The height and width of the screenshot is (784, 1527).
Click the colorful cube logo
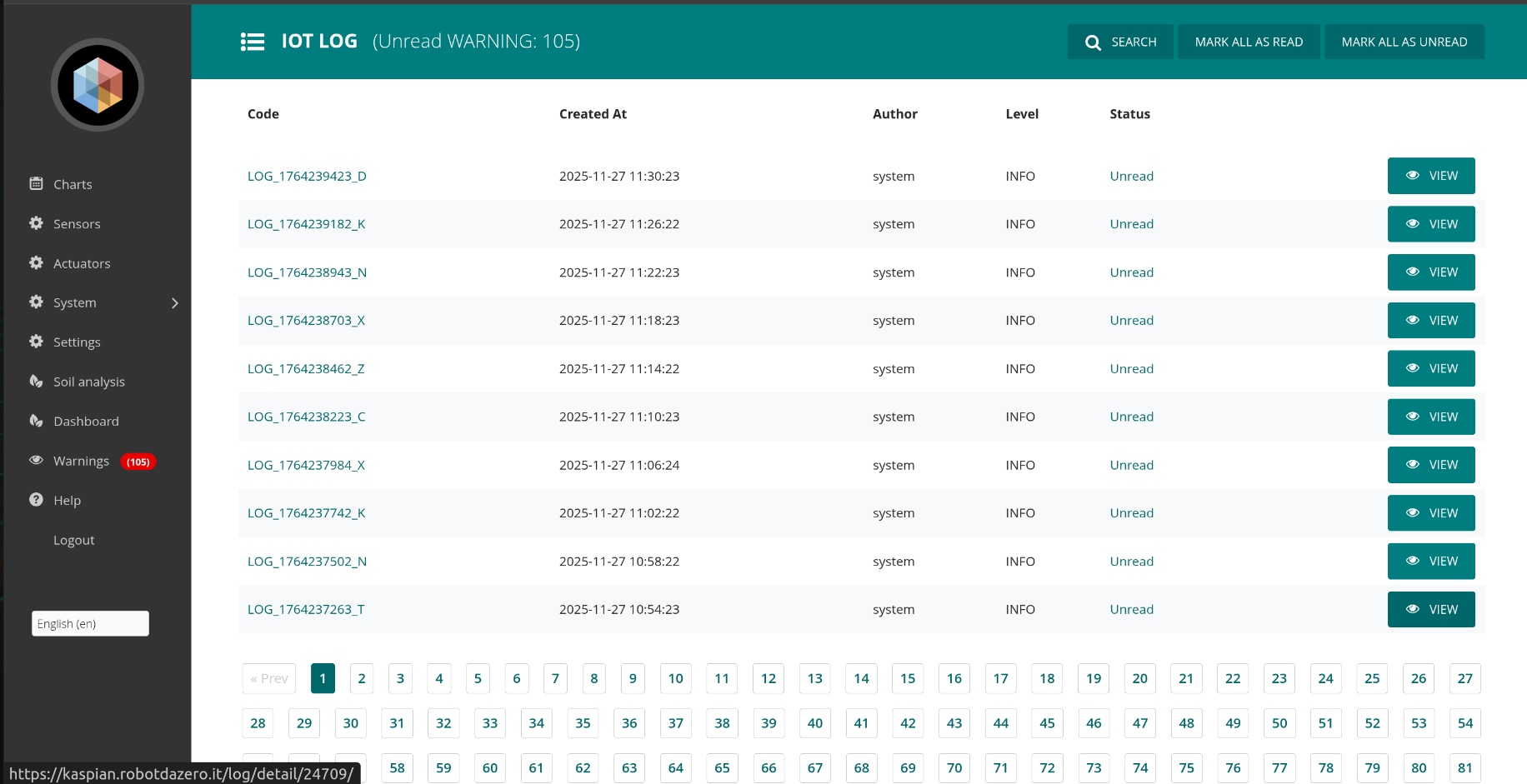tap(98, 85)
